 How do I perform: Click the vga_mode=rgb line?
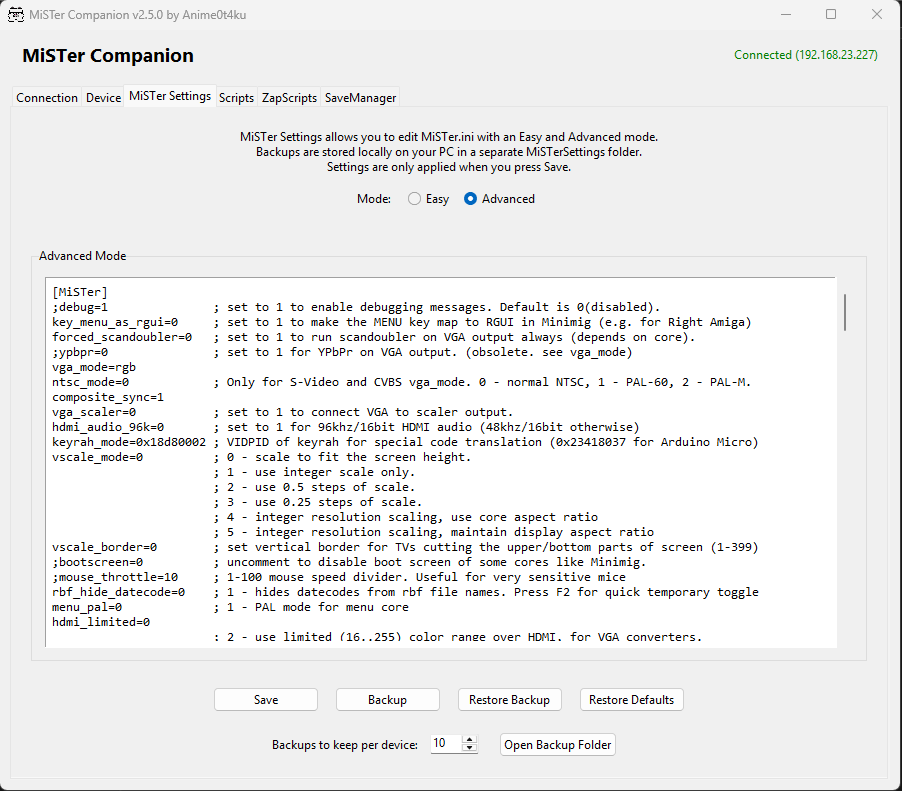(94, 367)
